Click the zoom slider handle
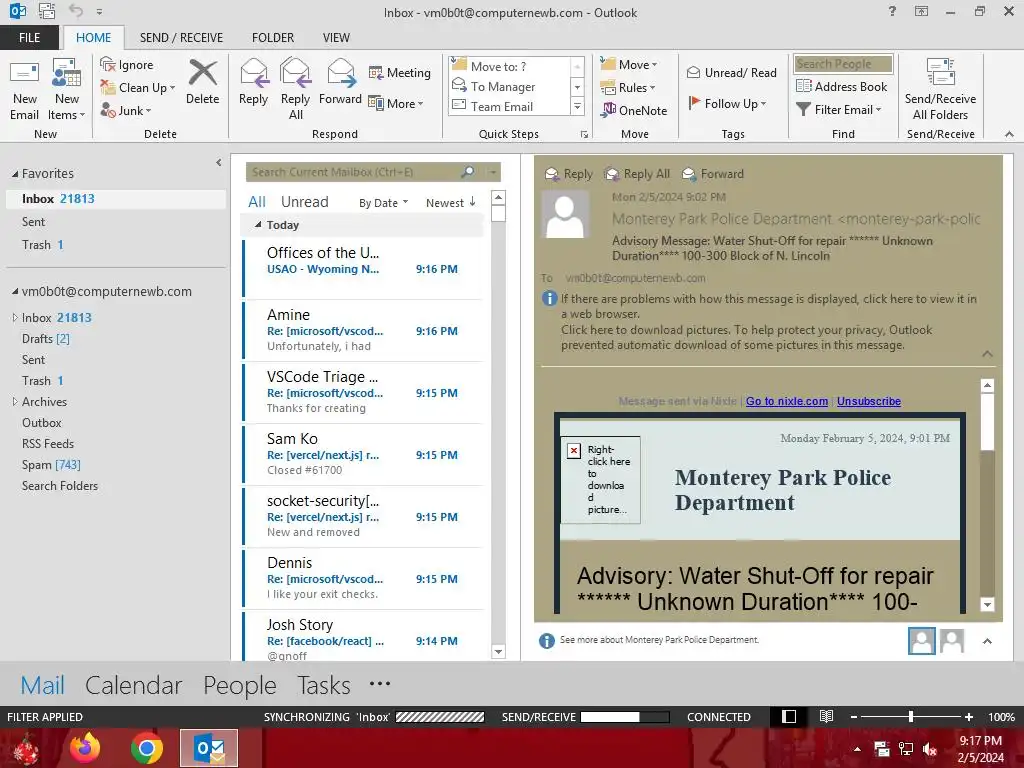This screenshot has height=768, width=1024. point(910,716)
